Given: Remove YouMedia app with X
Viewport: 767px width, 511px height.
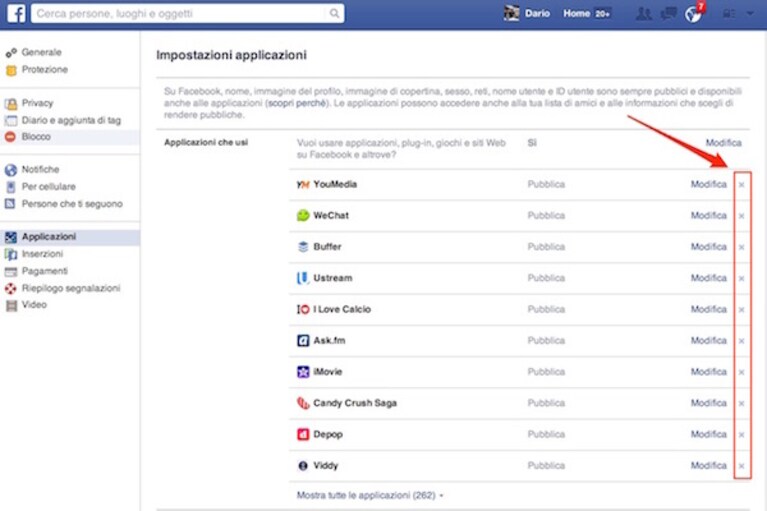Looking at the screenshot, I should 742,185.
